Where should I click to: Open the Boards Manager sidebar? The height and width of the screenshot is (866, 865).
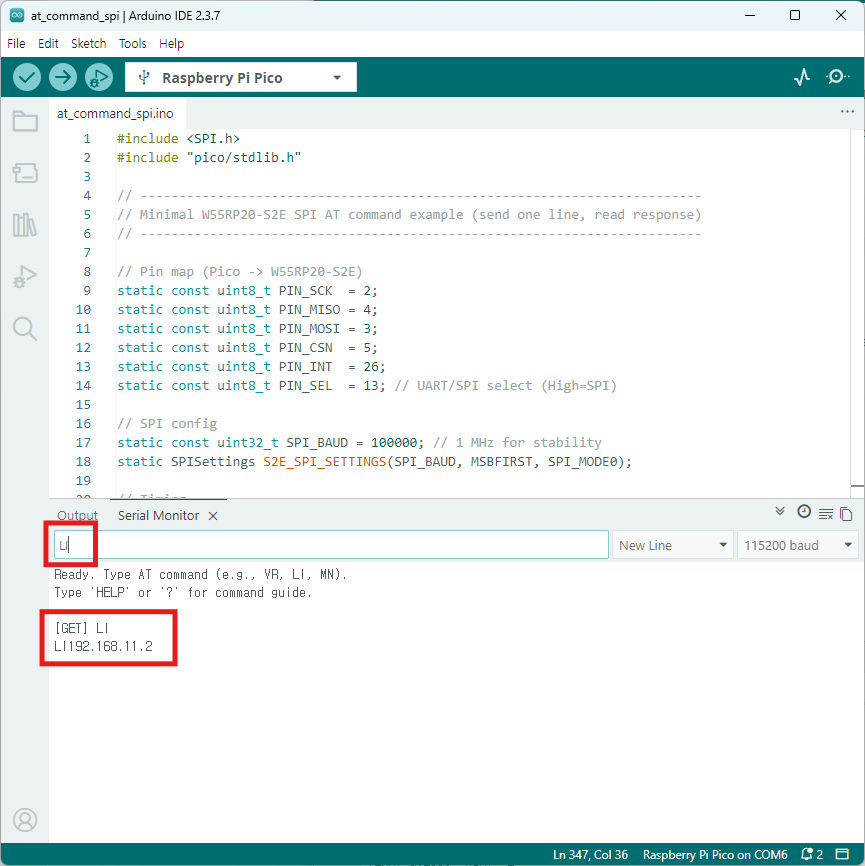25,173
